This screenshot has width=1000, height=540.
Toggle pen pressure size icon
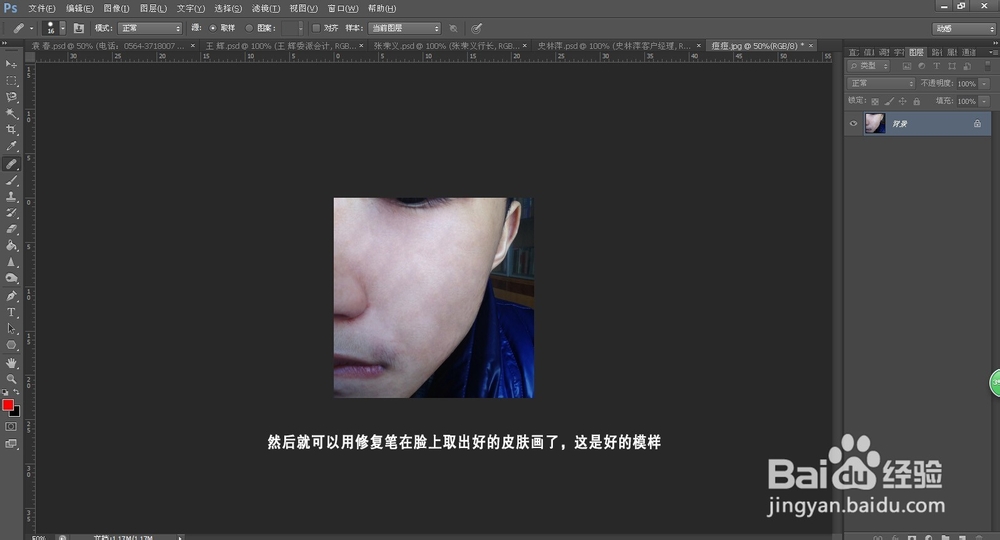pos(476,28)
